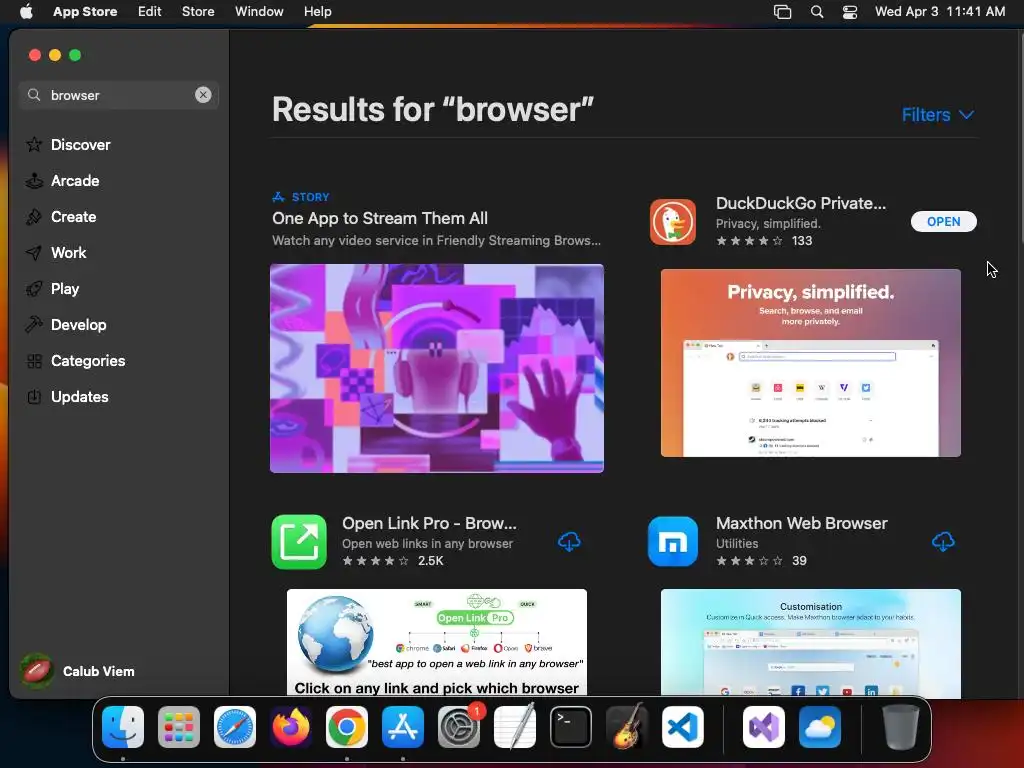The width and height of the screenshot is (1024, 768).
Task: Clear the browser search text
Action: coord(203,95)
